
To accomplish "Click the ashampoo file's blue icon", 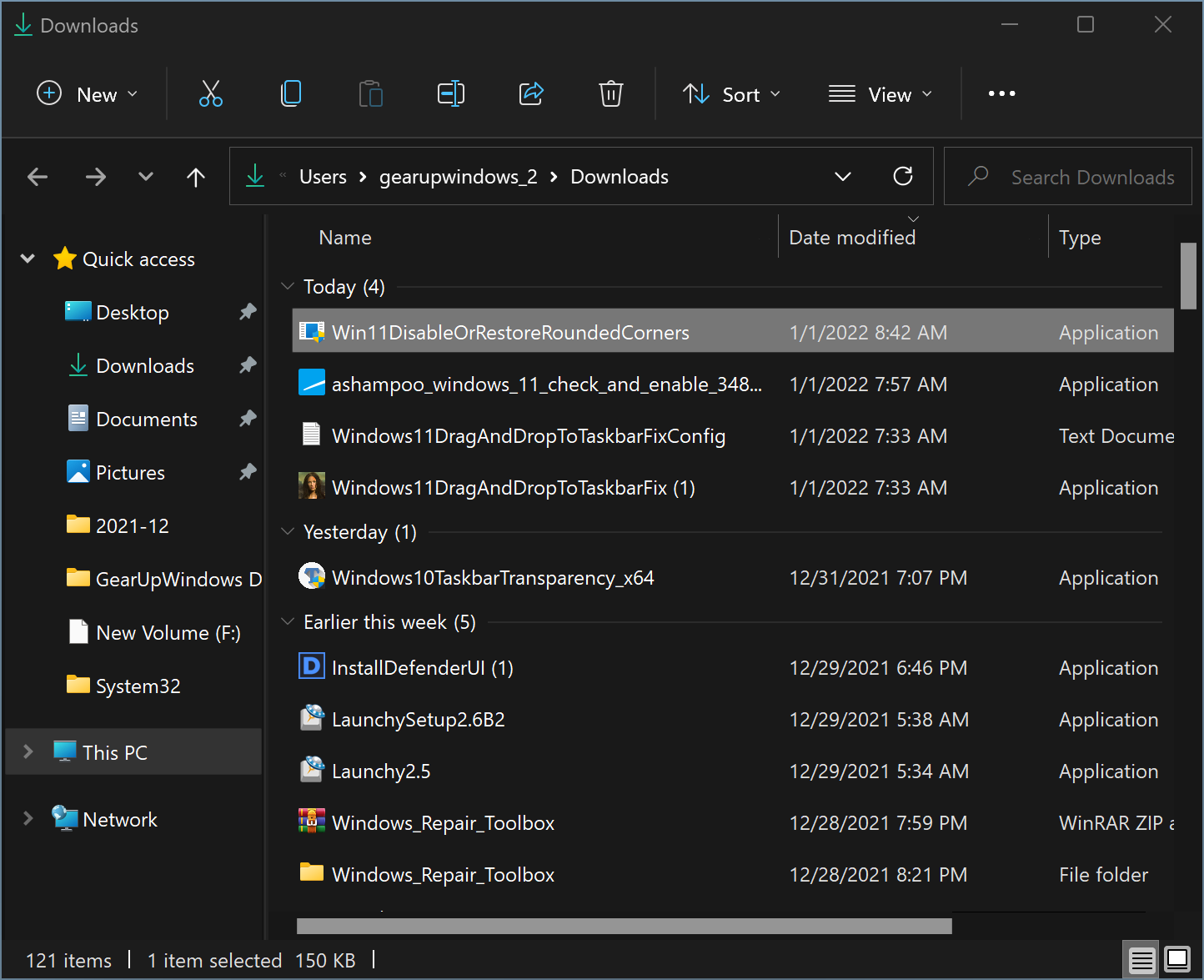I will [312, 384].
